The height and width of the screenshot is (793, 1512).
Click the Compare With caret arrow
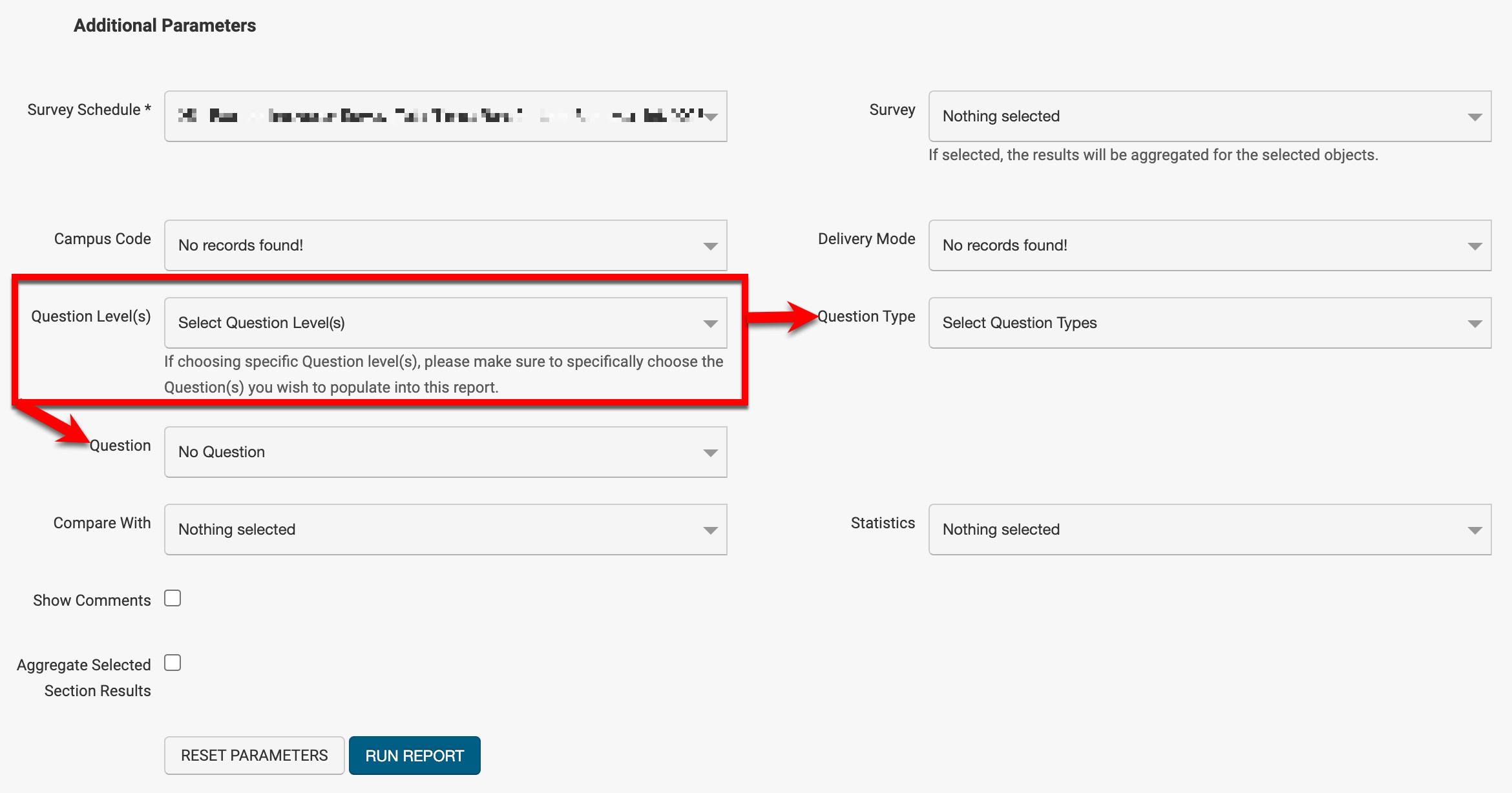710,530
